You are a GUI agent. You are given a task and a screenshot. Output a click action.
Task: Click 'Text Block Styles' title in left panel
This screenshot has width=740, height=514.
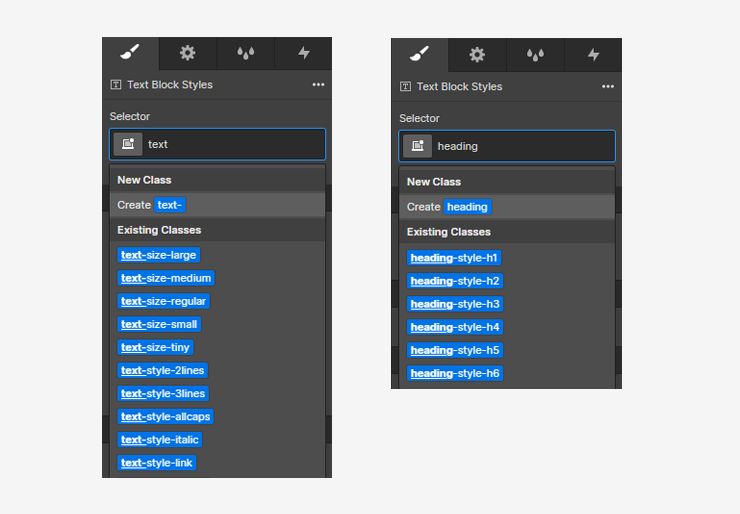(170, 84)
